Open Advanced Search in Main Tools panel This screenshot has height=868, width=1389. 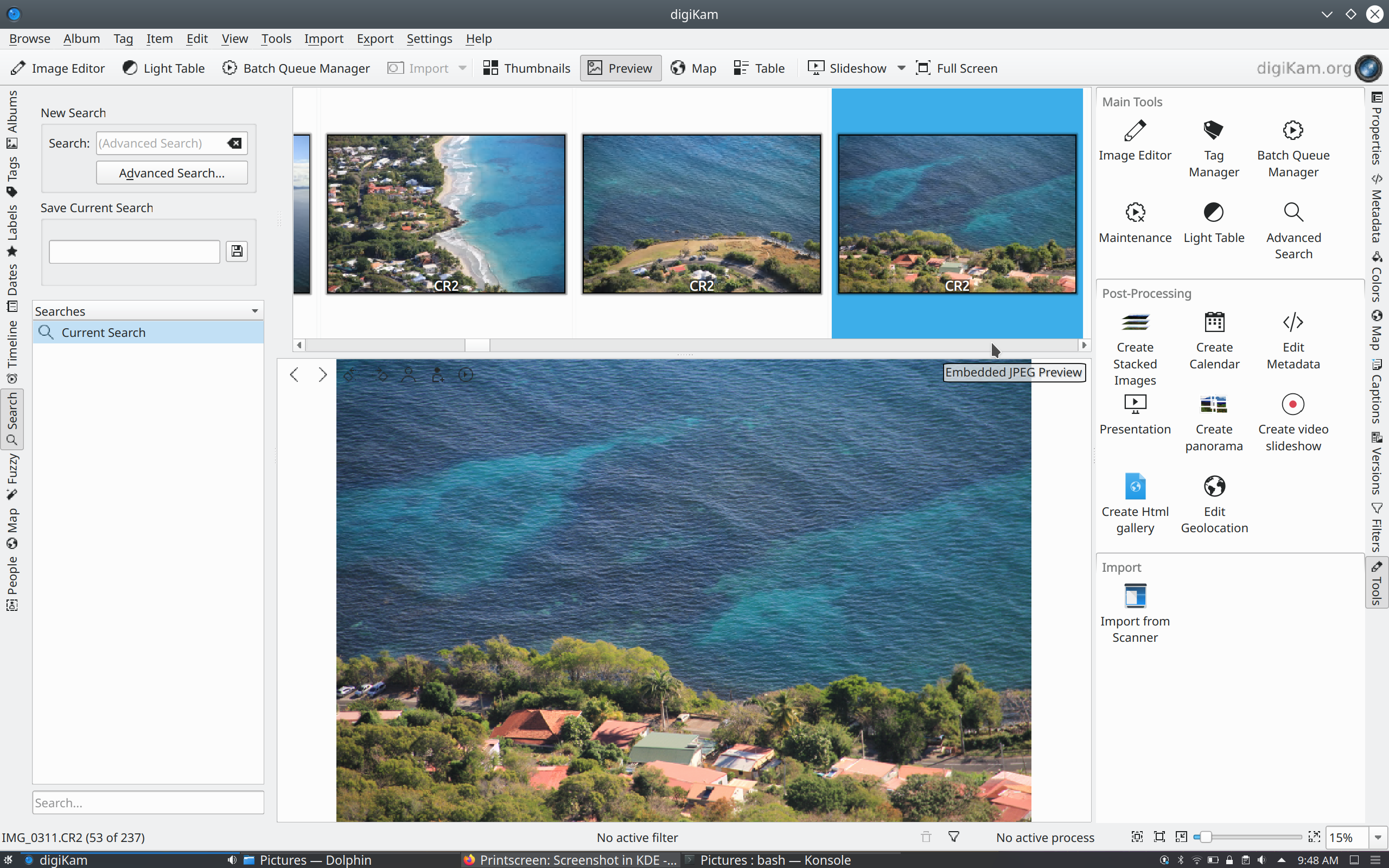point(1293,231)
